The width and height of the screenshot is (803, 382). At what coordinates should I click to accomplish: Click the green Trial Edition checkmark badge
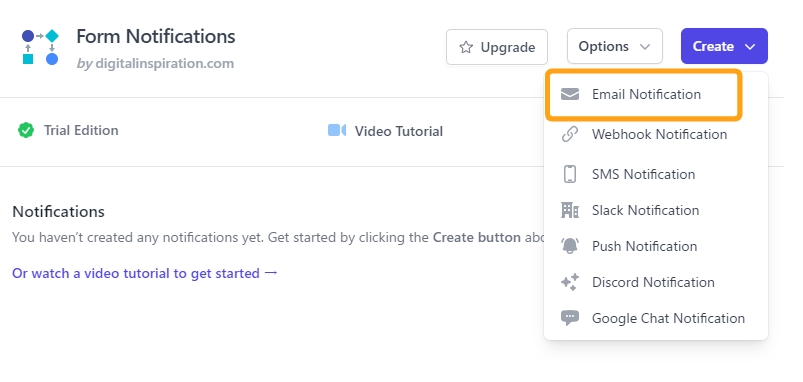[x=26, y=131]
